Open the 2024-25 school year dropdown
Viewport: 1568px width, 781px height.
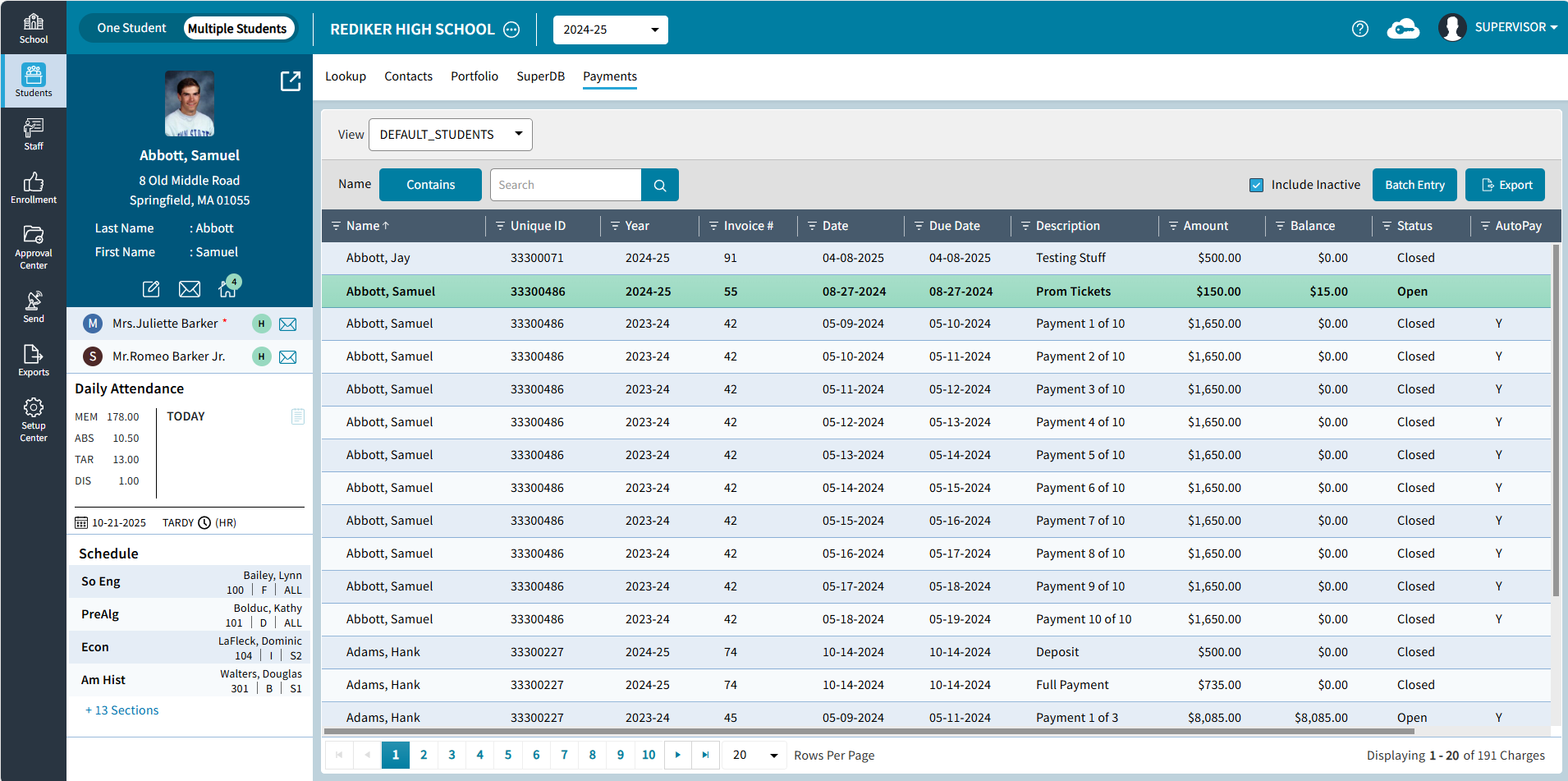tap(610, 30)
